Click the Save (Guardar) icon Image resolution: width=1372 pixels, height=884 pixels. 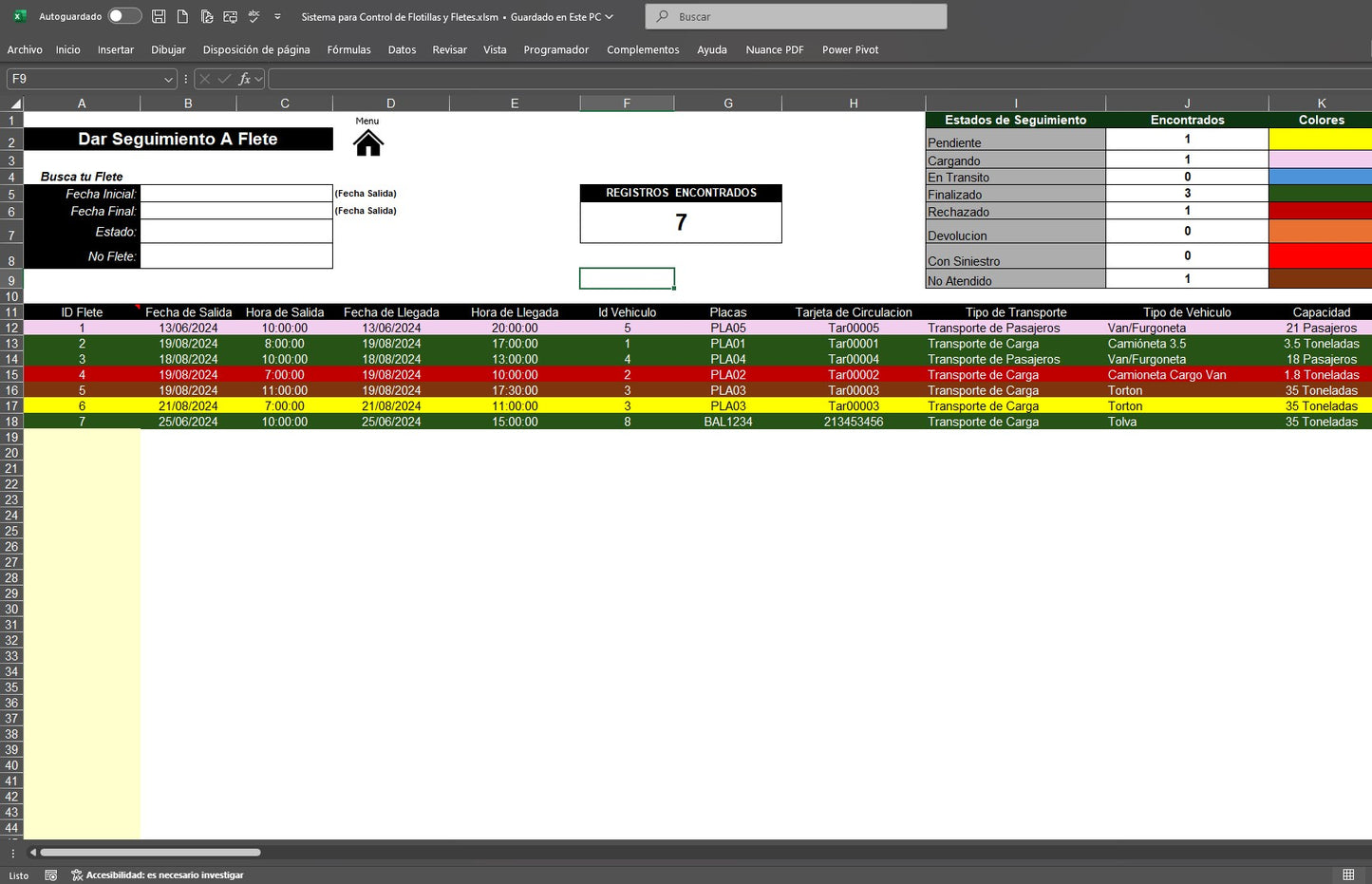(159, 16)
